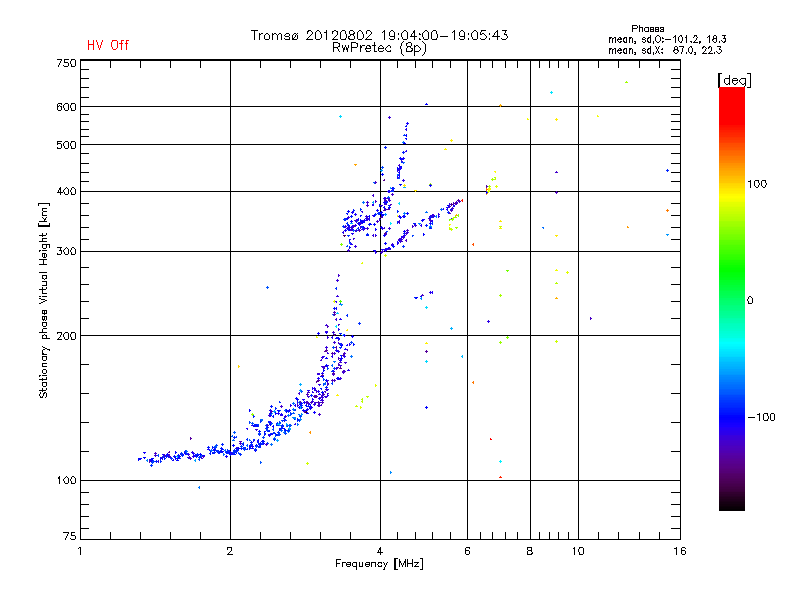800x600 pixels.
Task: Click x-axis tick label '2'
Action: (x=230, y=551)
